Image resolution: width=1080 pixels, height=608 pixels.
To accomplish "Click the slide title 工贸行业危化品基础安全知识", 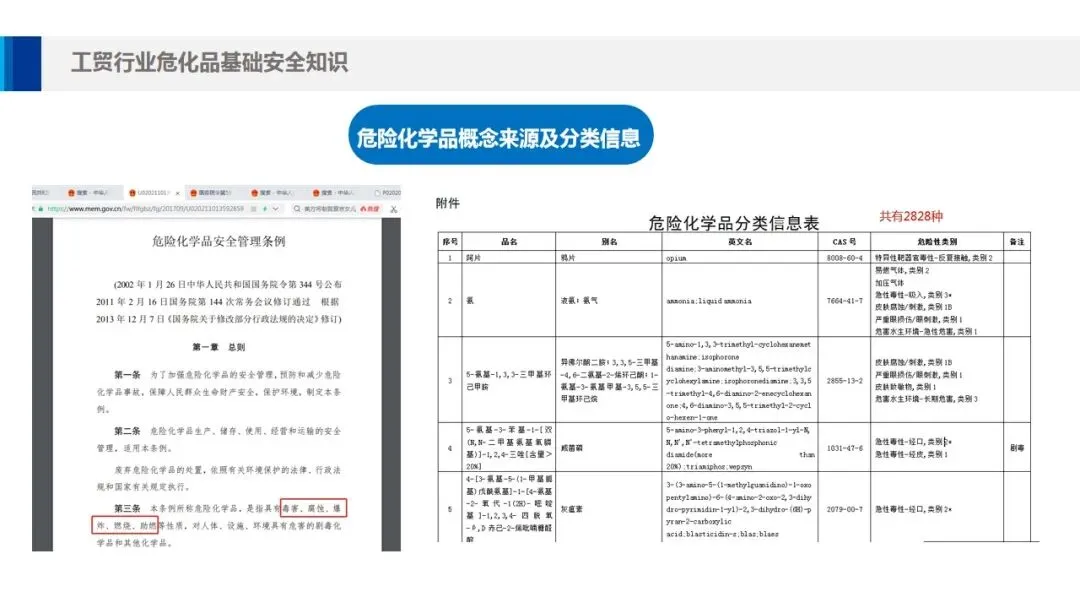I will (210, 62).
